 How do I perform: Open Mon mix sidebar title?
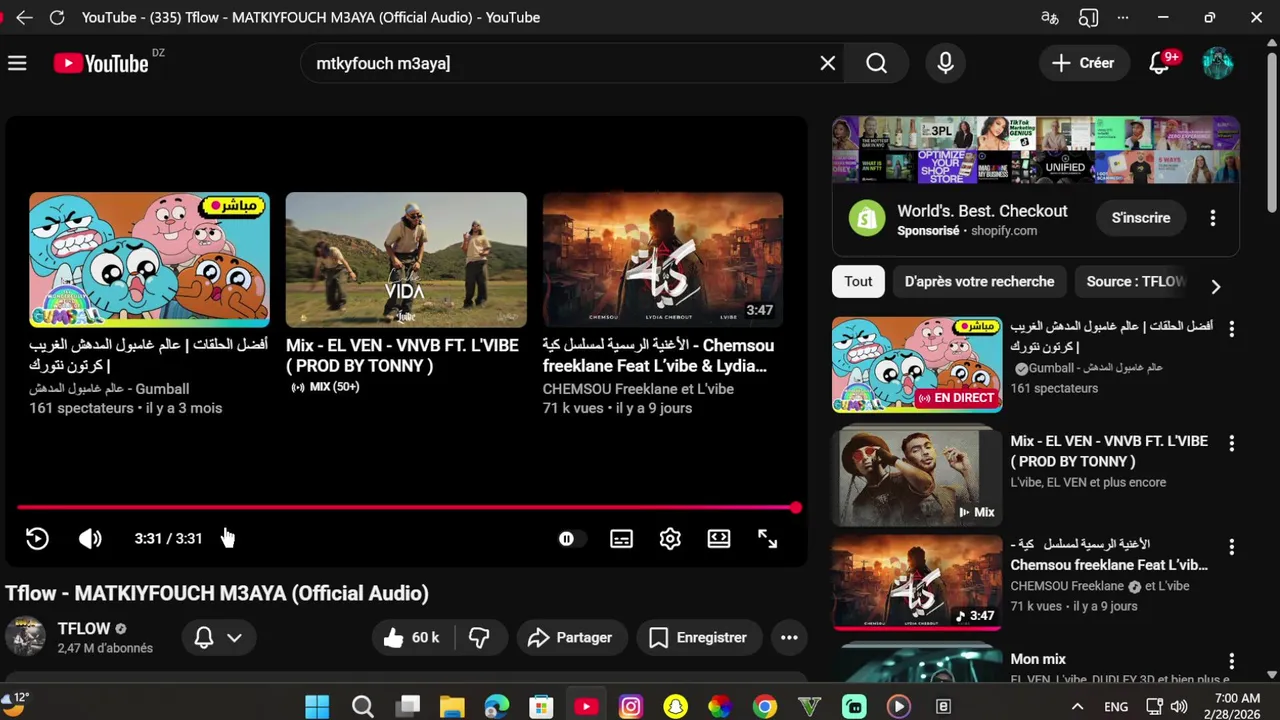pos(1038,659)
